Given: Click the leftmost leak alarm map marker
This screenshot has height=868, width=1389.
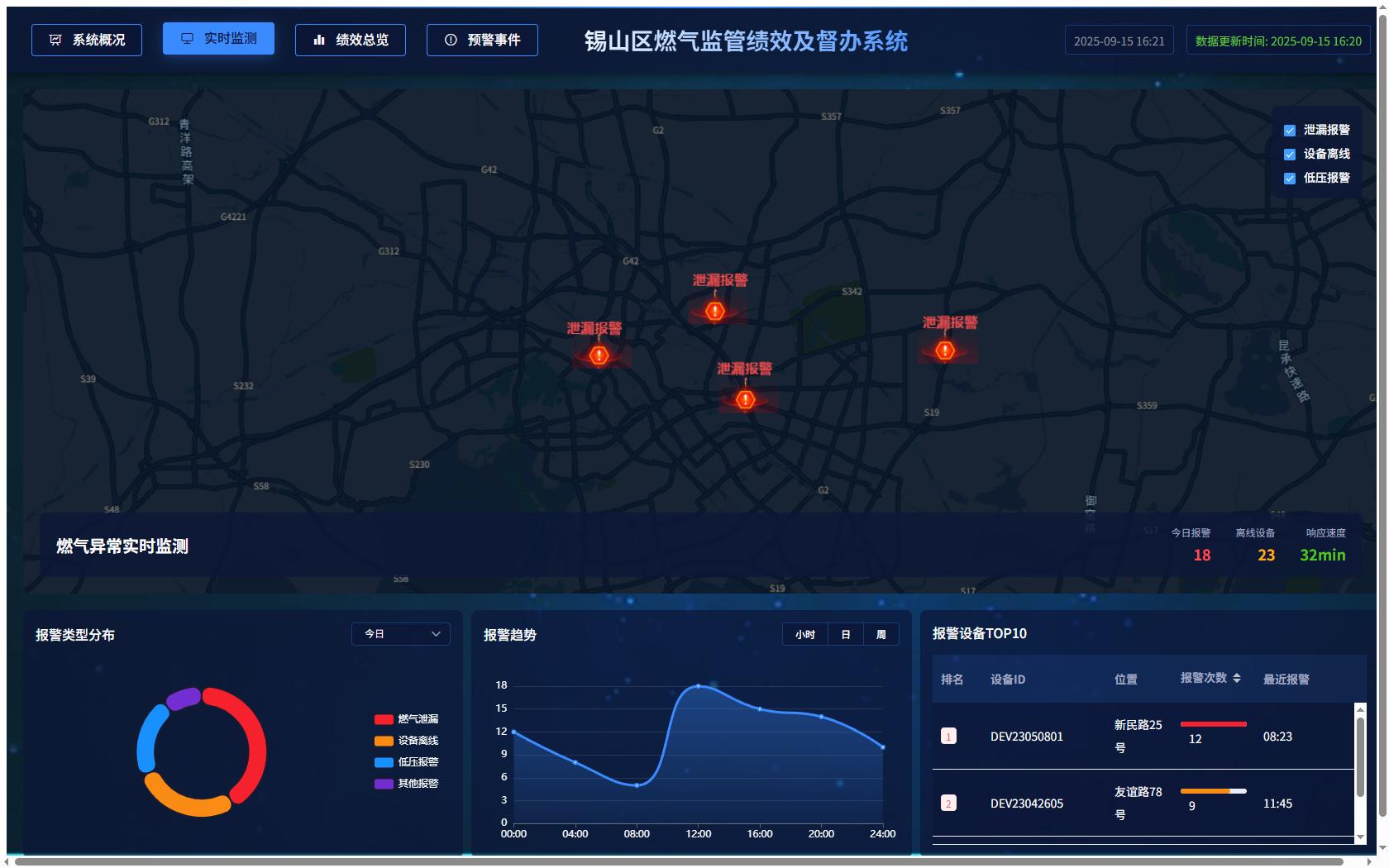Looking at the screenshot, I should 599,355.
